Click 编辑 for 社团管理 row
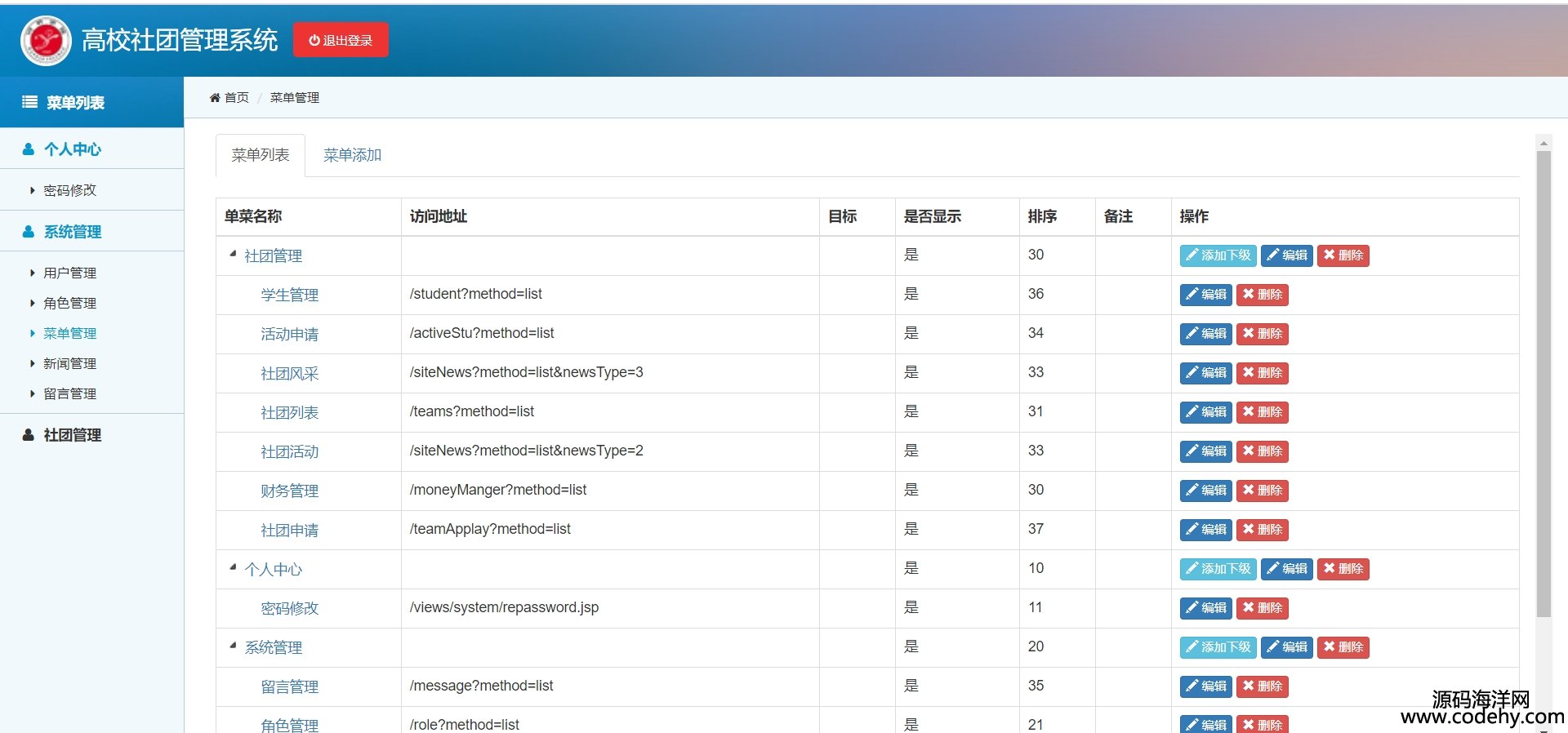The width and height of the screenshot is (1568, 733). 1286,255
